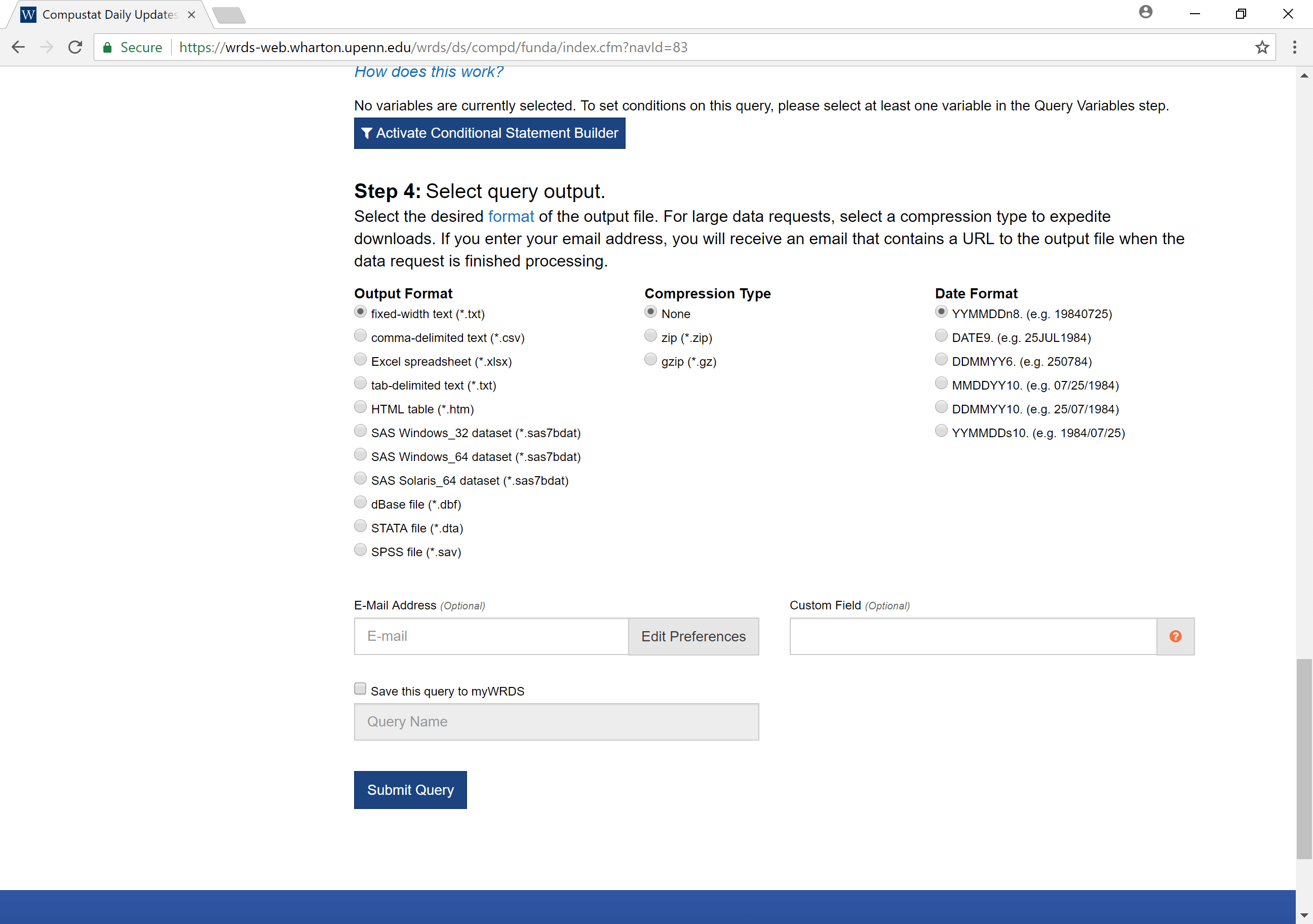Select comma-delimited text (*.csv) output format
This screenshot has width=1313, height=924.
(x=360, y=336)
